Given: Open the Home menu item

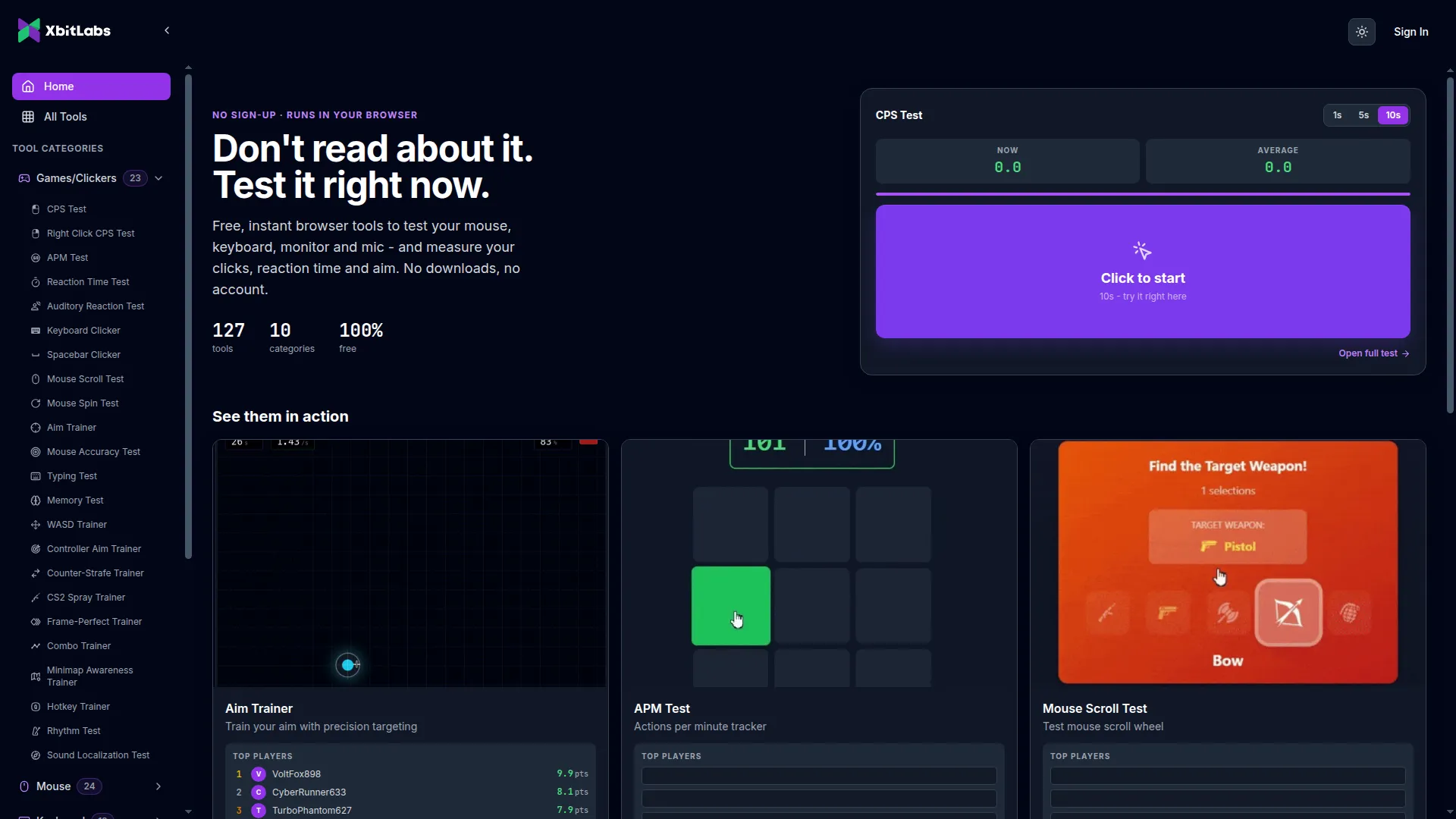Looking at the screenshot, I should (91, 86).
